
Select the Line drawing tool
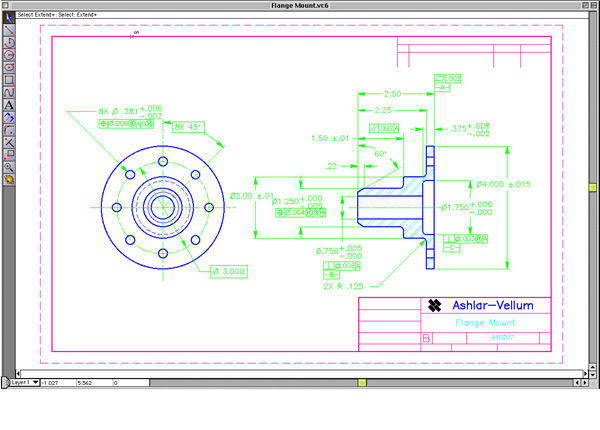tap(8, 31)
